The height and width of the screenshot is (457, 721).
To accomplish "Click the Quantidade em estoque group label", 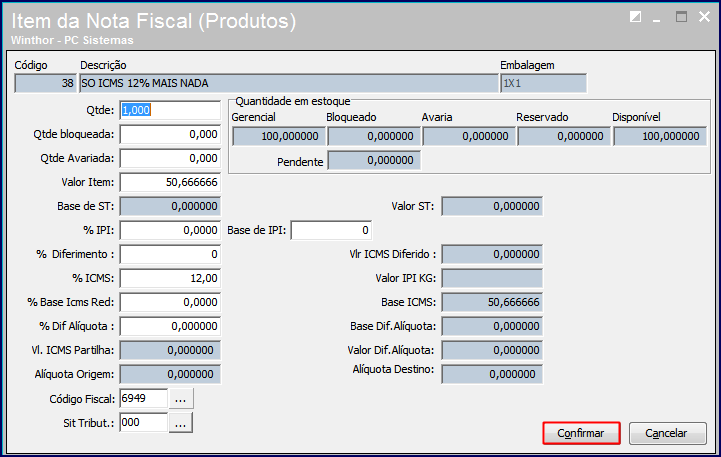I will 293,101.
